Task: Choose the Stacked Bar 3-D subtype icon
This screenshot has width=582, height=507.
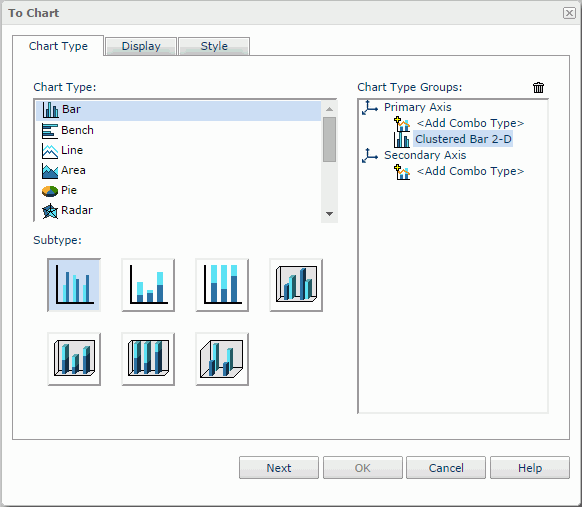Action: tap(74, 359)
